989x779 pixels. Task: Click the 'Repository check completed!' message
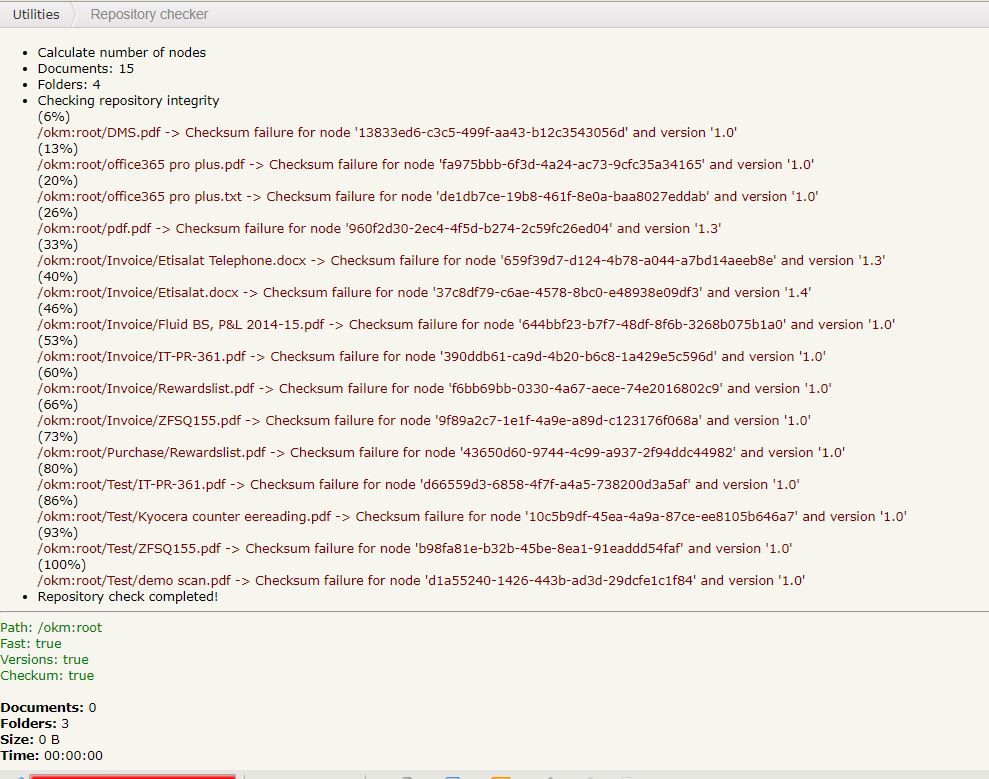click(x=127, y=596)
